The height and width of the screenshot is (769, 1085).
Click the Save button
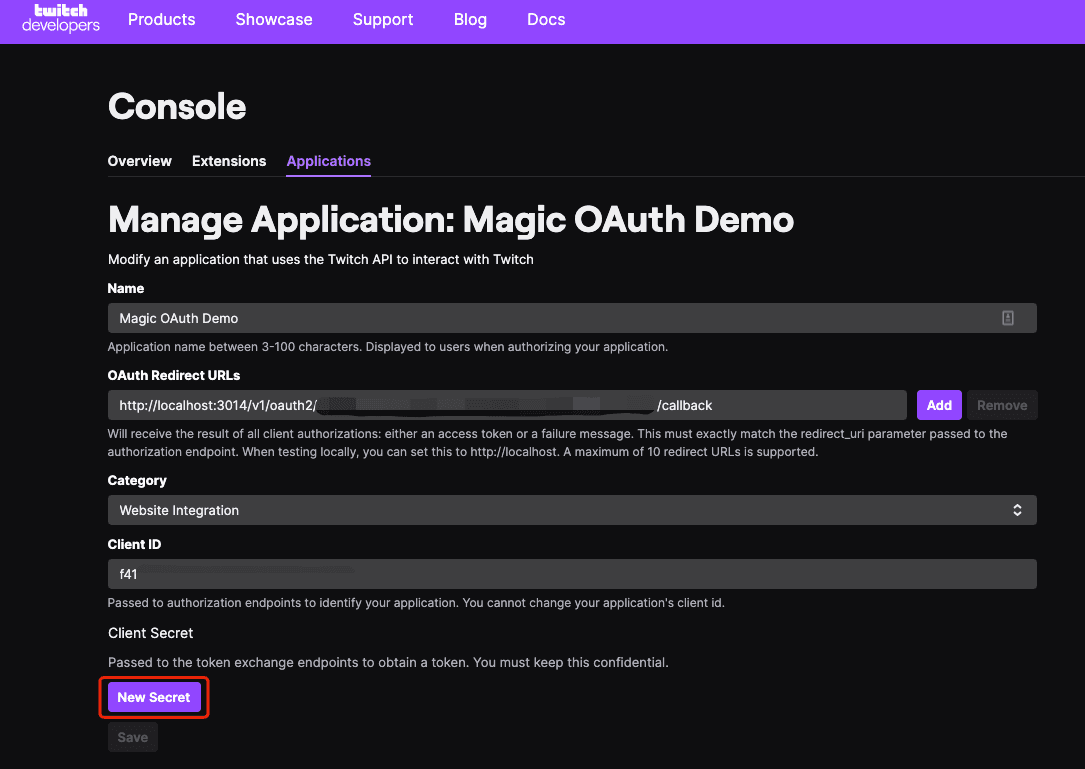[x=132, y=737]
